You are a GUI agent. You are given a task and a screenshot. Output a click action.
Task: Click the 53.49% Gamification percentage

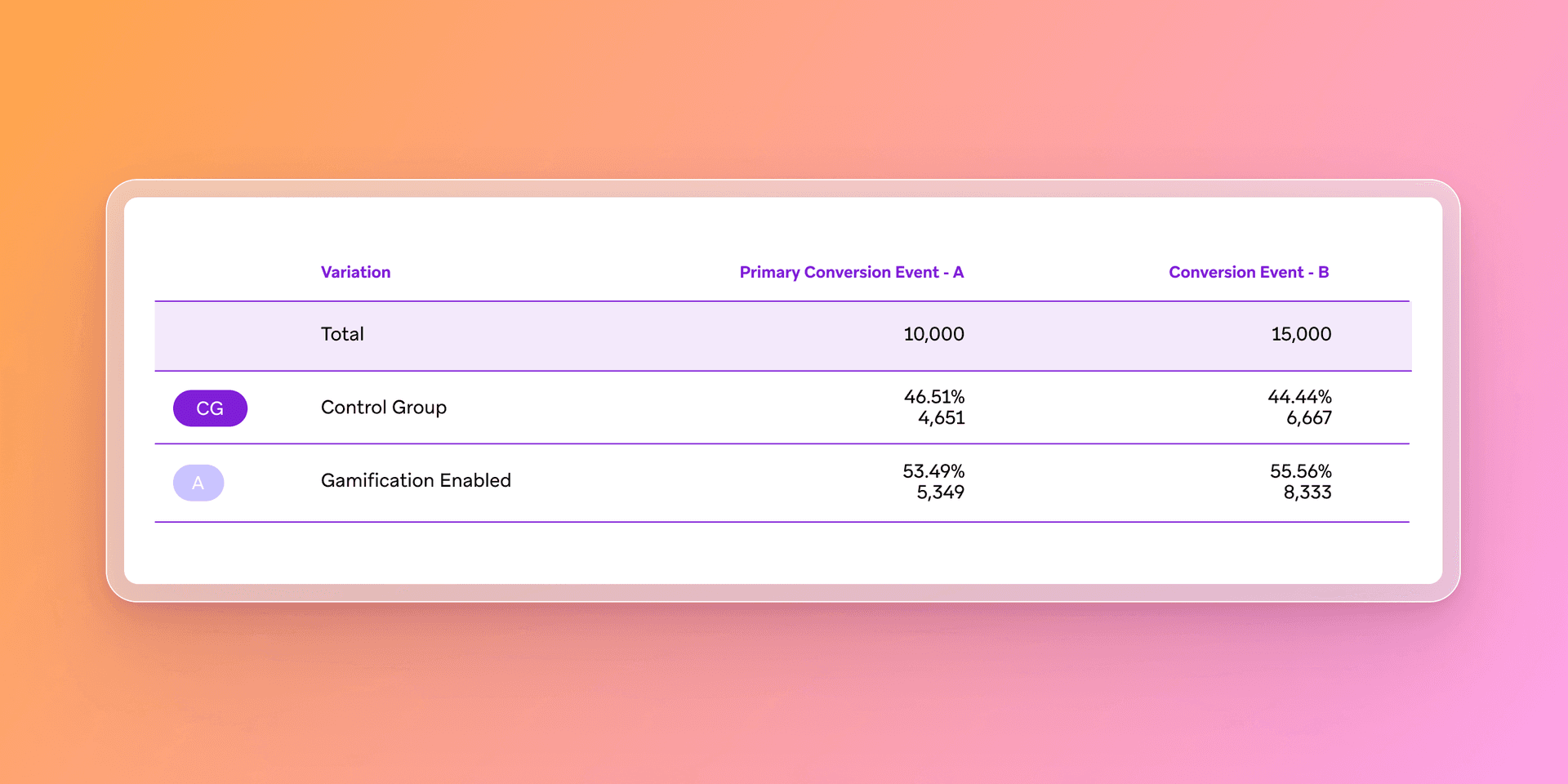click(933, 471)
